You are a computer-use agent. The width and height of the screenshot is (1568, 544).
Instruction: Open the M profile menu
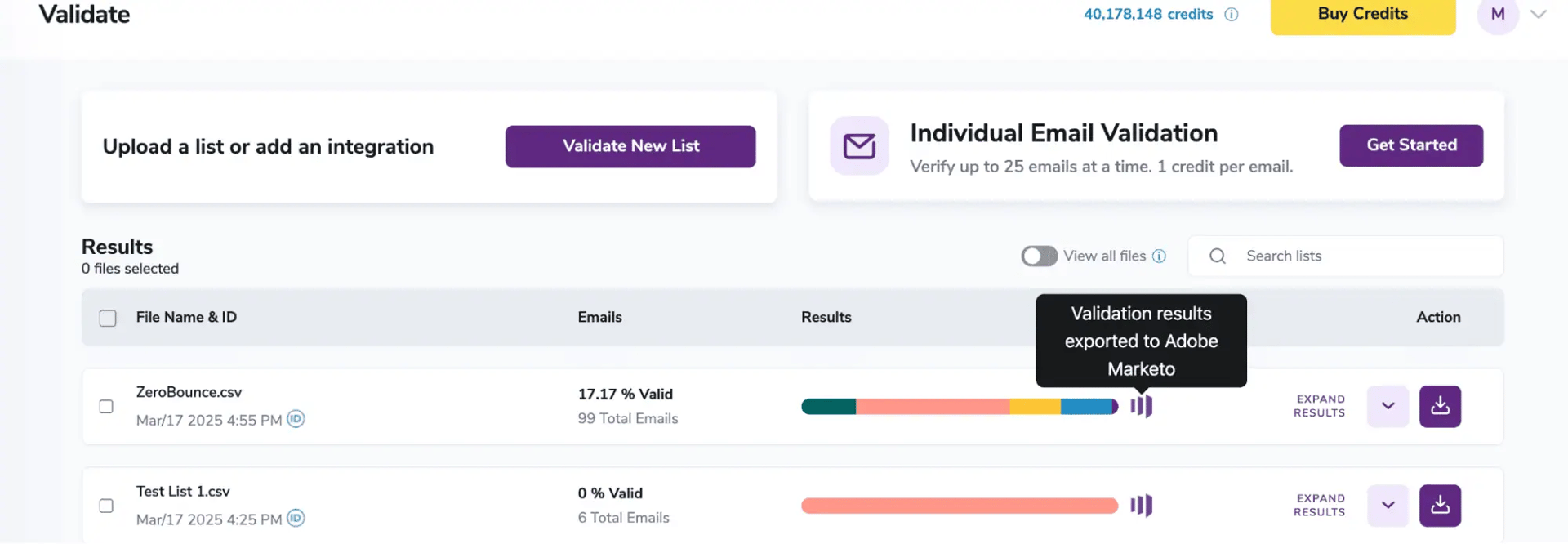pyautogui.click(x=1498, y=14)
